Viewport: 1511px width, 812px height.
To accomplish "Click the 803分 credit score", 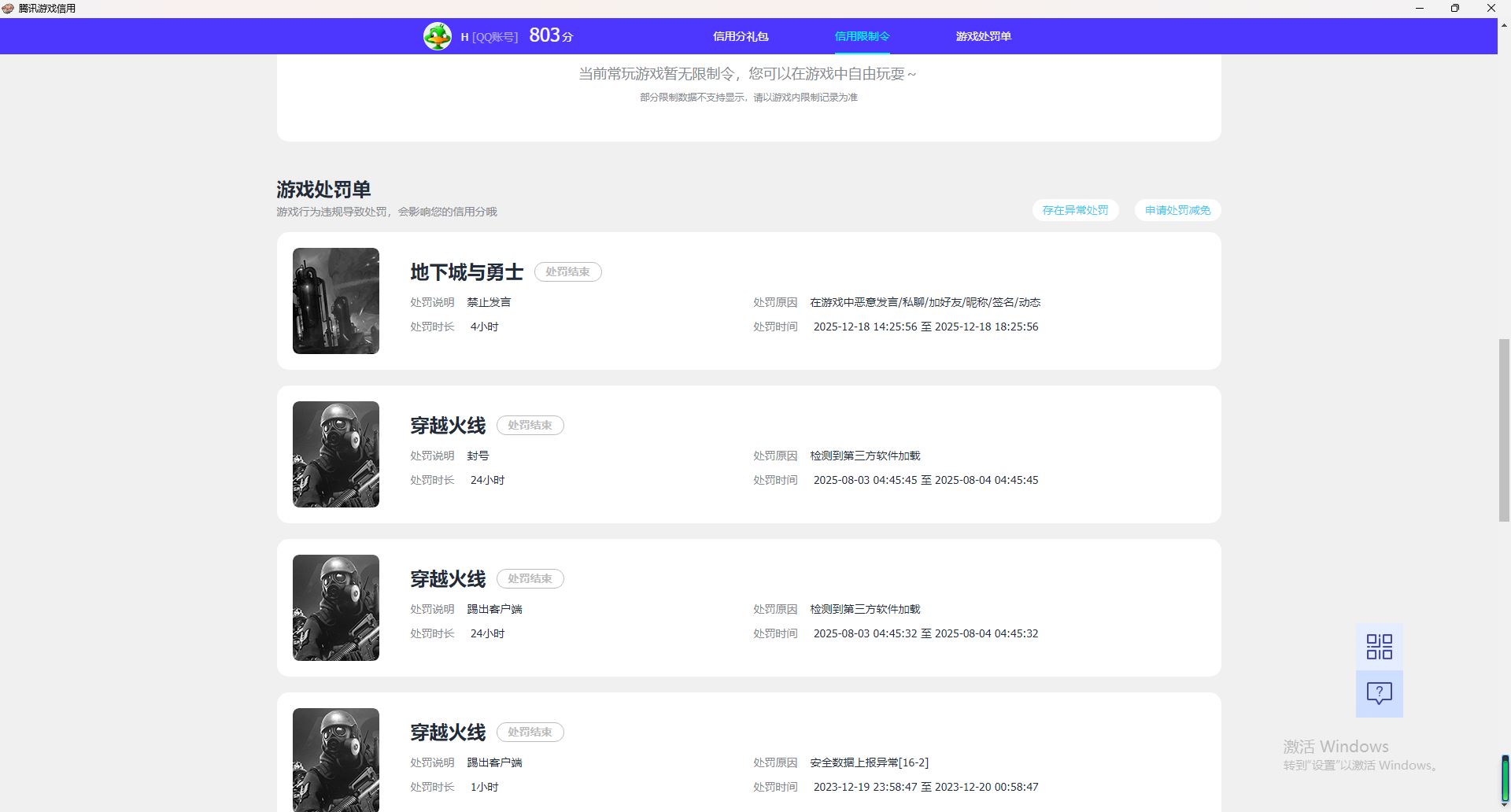I will pyautogui.click(x=551, y=35).
